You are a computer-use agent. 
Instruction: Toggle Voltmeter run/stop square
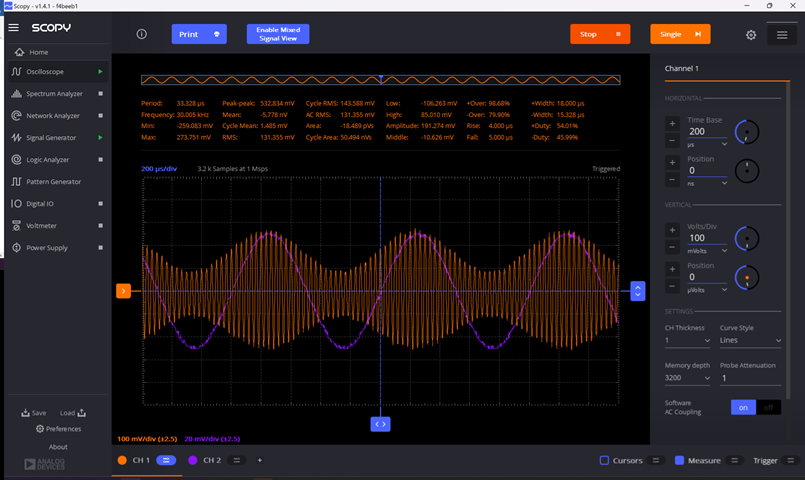point(101,226)
